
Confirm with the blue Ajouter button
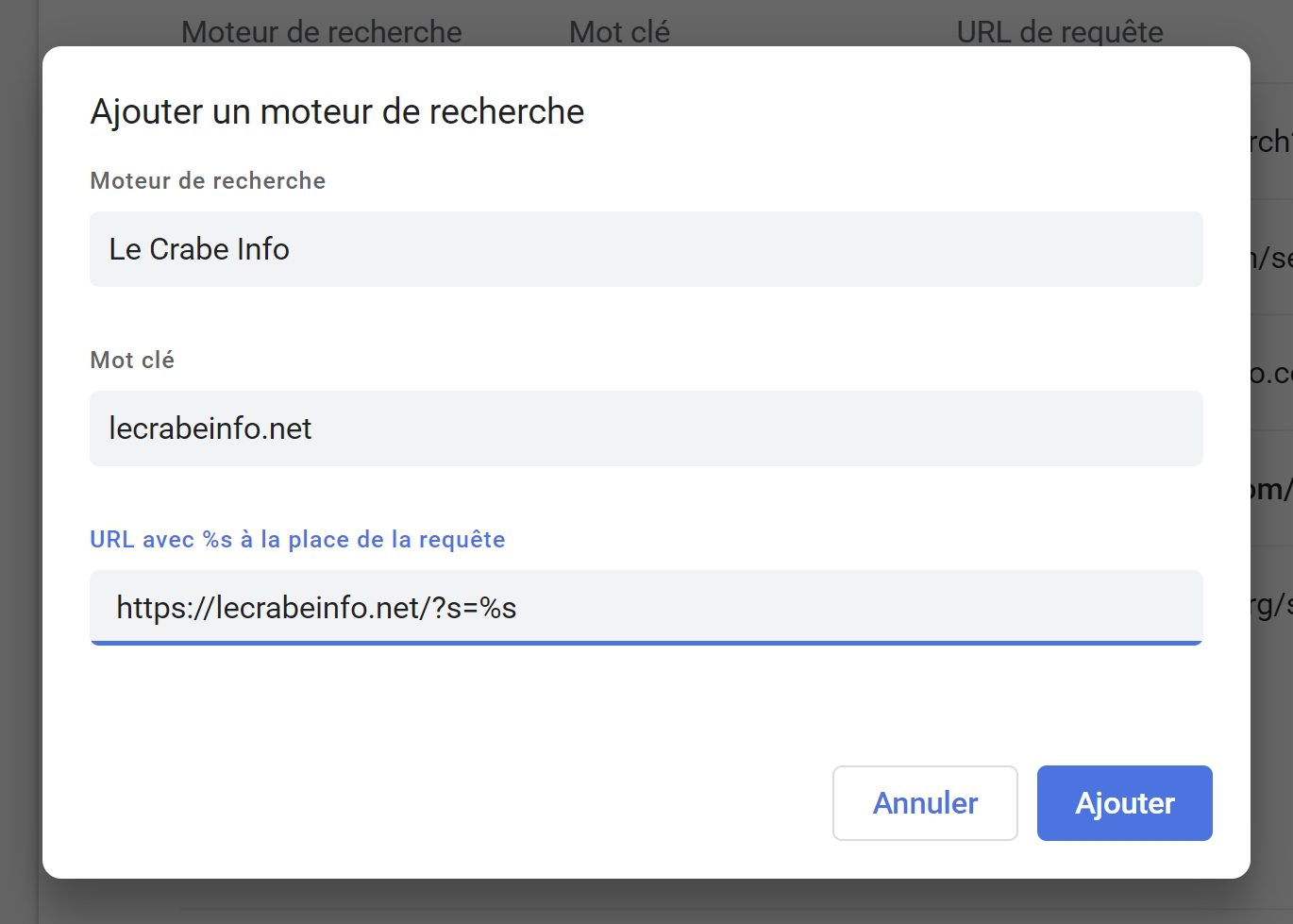(1124, 803)
